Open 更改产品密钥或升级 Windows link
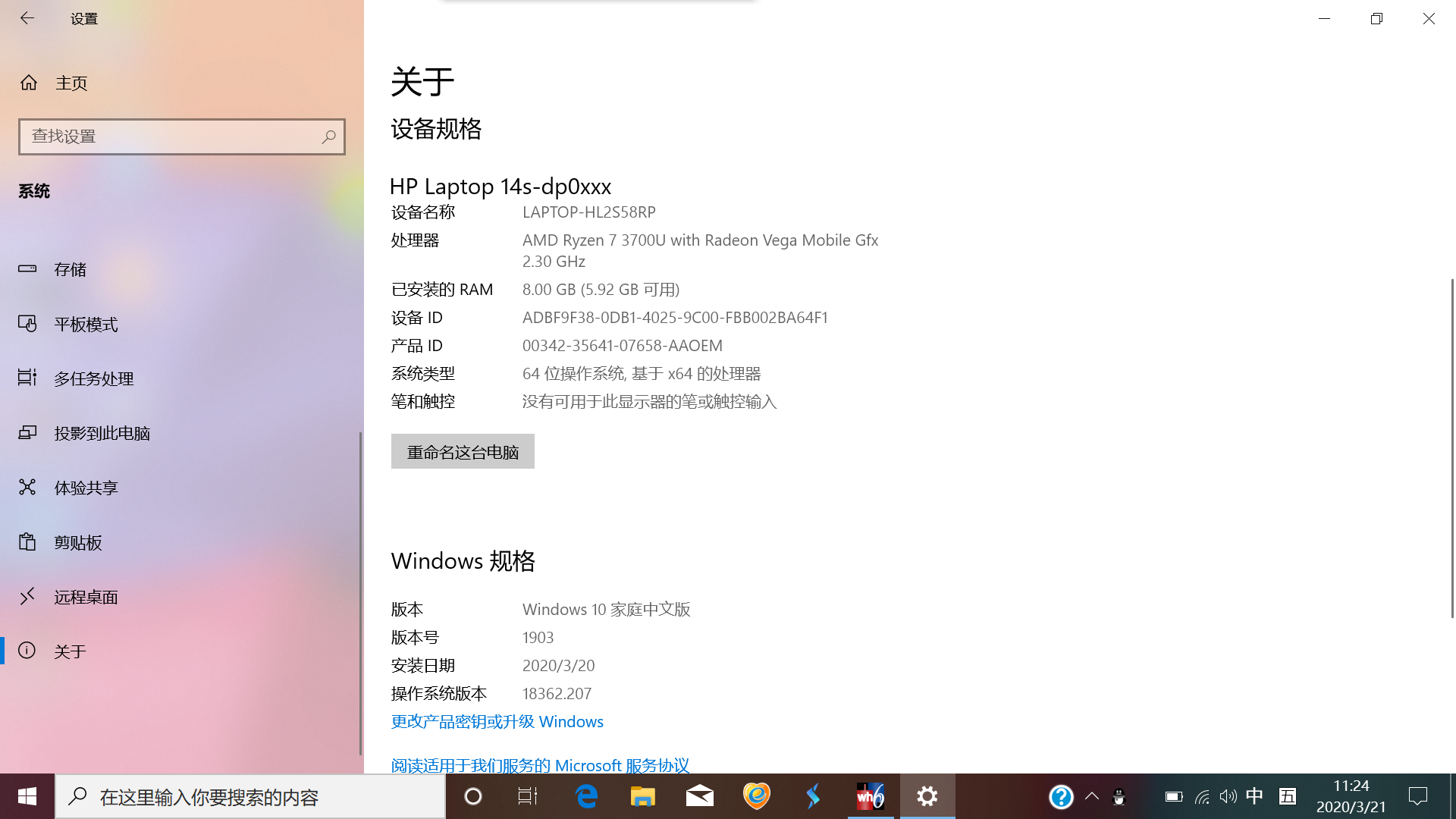1456x819 pixels. pyautogui.click(x=497, y=721)
